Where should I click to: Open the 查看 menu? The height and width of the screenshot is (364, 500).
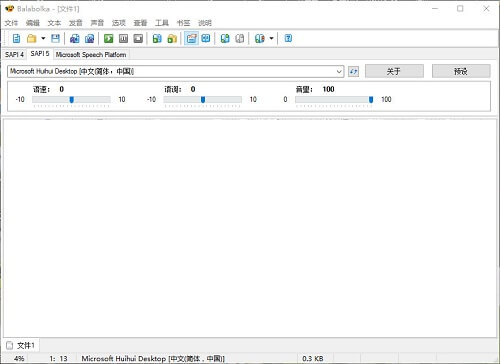(140, 23)
